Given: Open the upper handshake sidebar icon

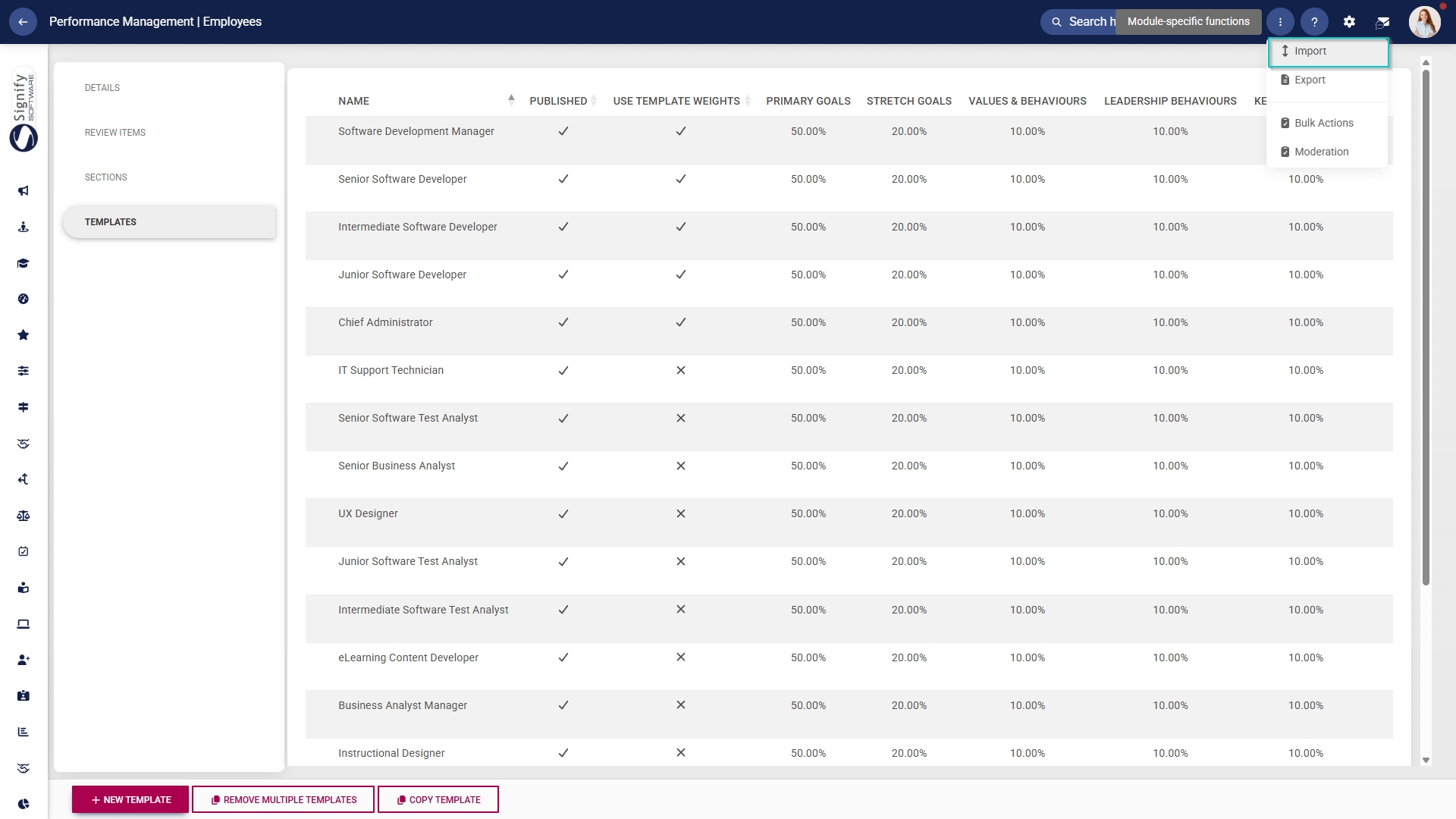Looking at the screenshot, I should [24, 444].
